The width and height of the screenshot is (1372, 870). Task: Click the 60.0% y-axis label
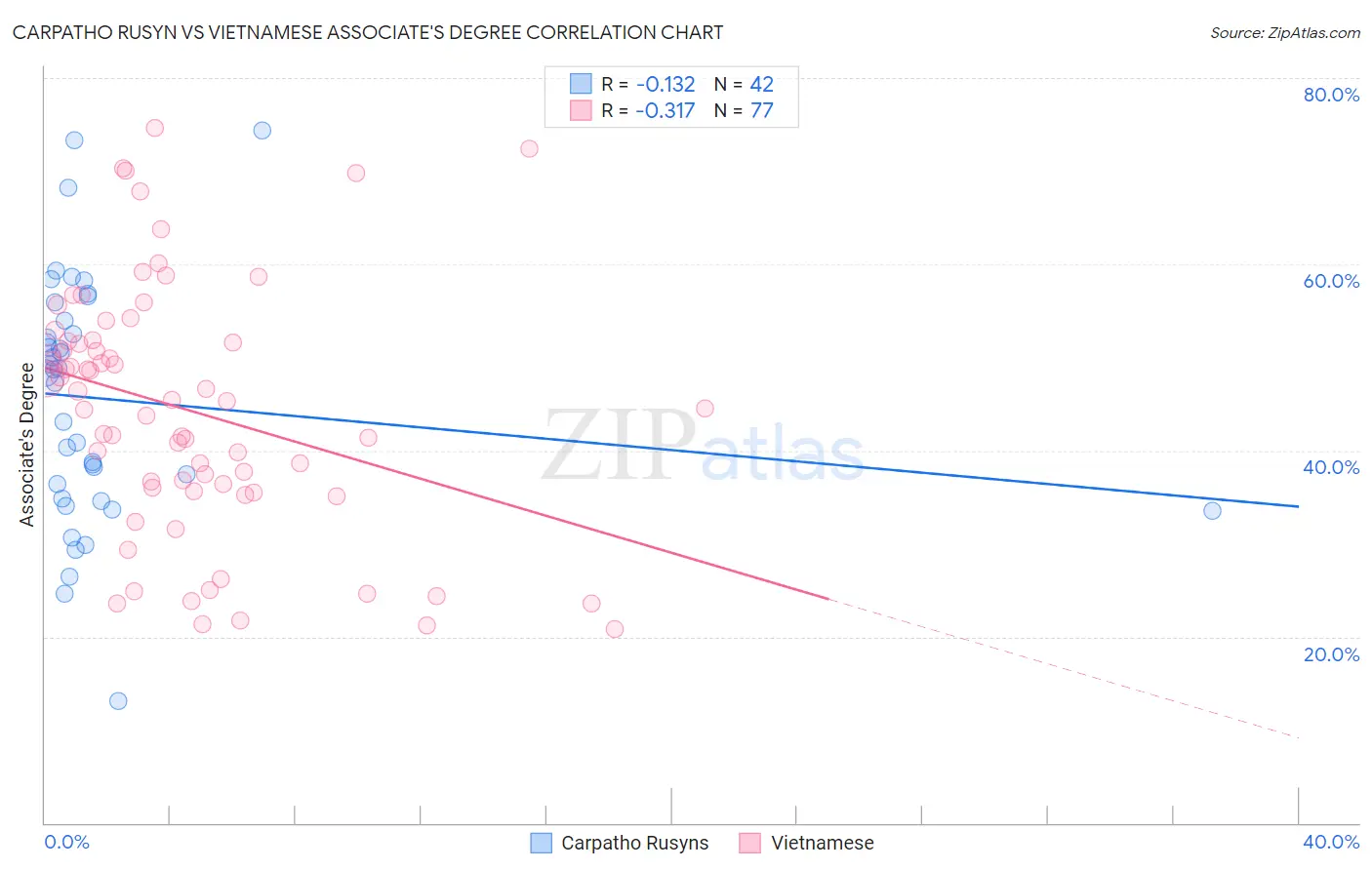point(1331,281)
